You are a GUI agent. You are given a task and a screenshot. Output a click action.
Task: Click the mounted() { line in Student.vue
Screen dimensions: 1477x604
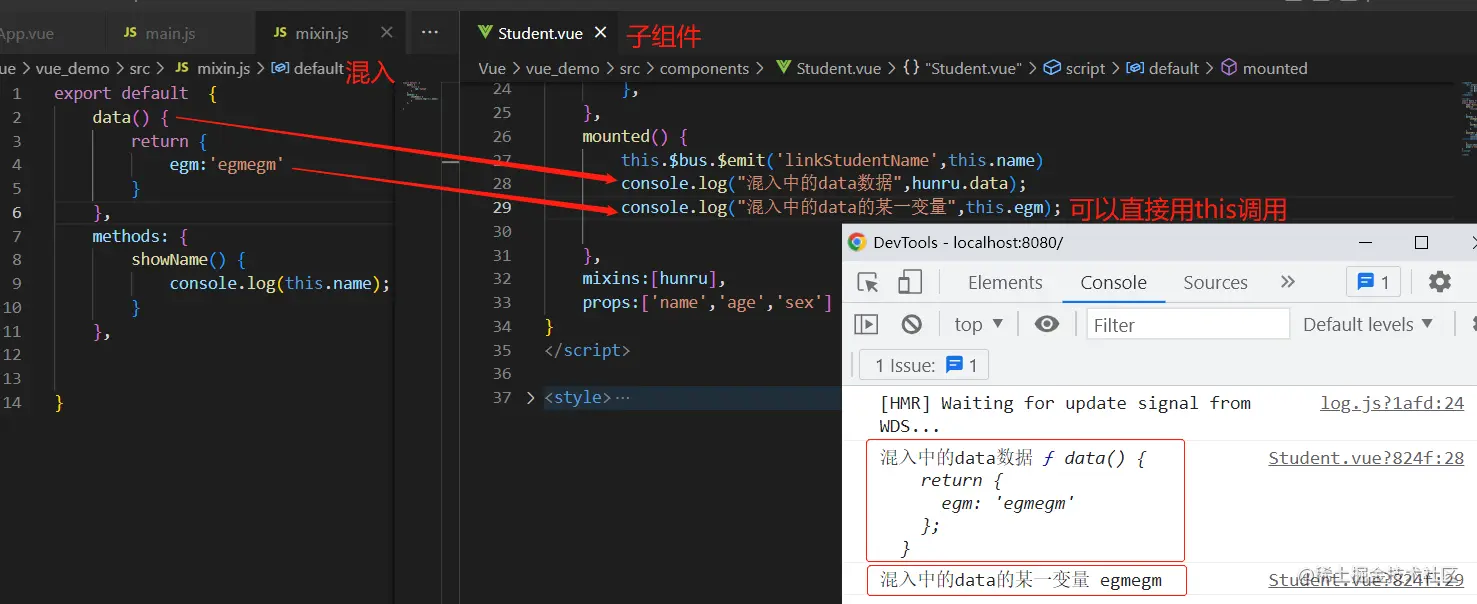[x=635, y=136]
